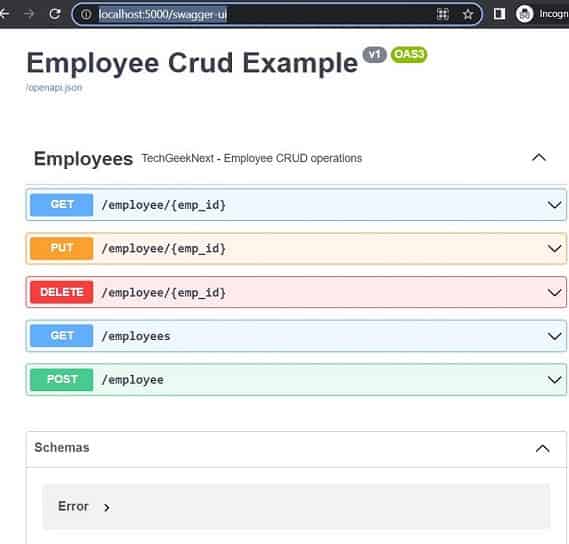The height and width of the screenshot is (544, 569).
Task: Expand the Error schema arrow
Action: (x=106, y=507)
